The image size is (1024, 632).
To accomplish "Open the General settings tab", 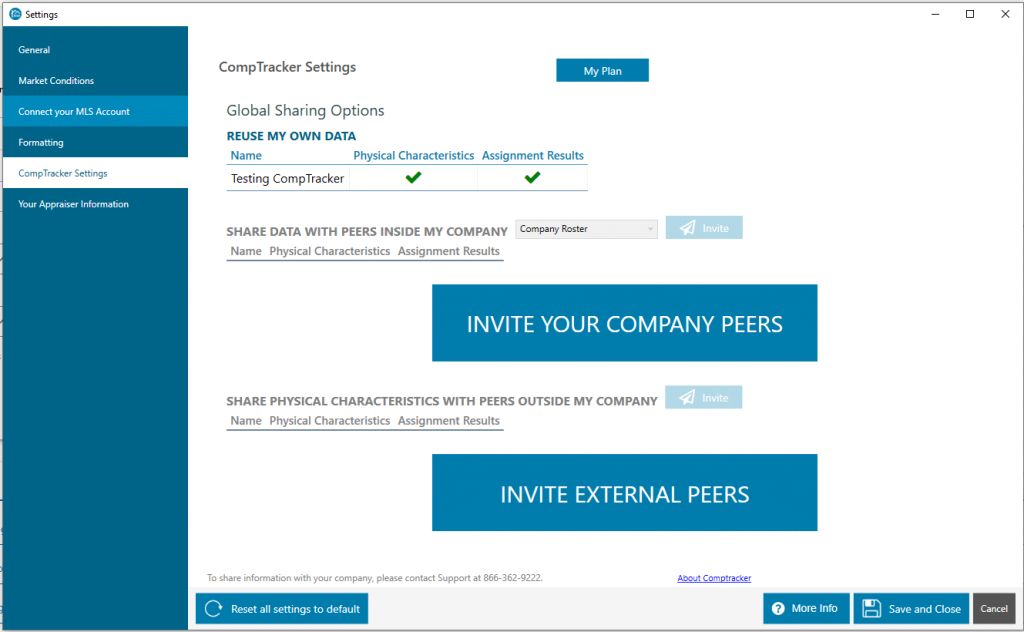I will tap(95, 50).
